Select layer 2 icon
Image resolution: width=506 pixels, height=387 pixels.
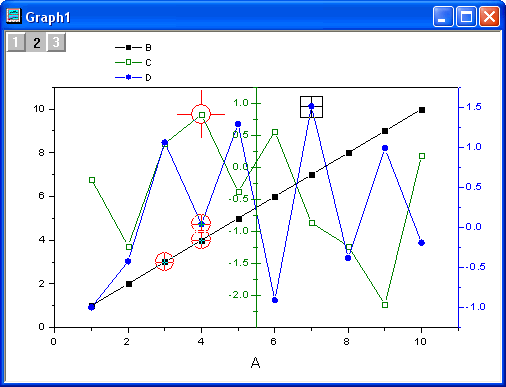(36, 42)
